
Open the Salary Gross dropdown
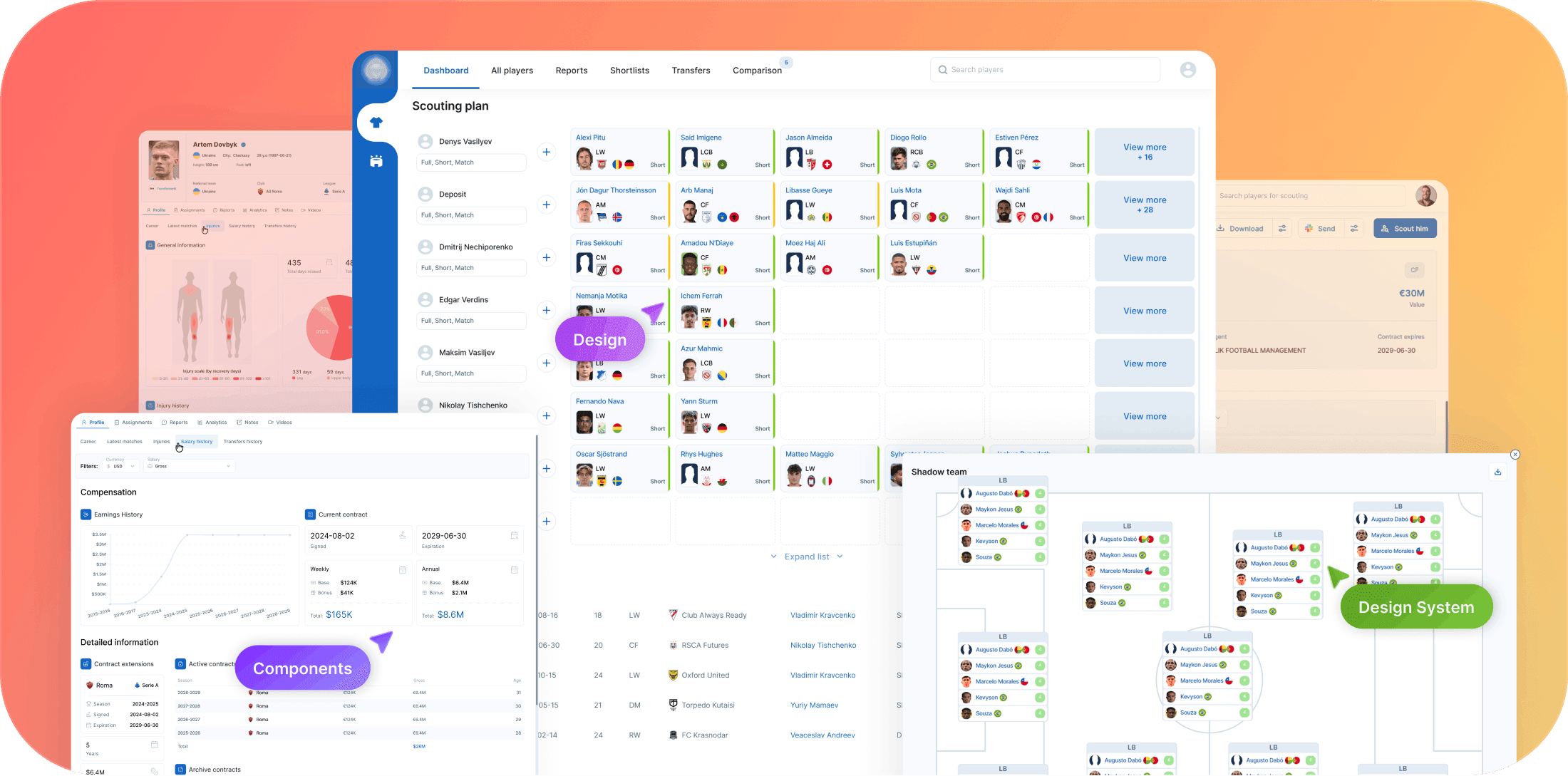(189, 466)
